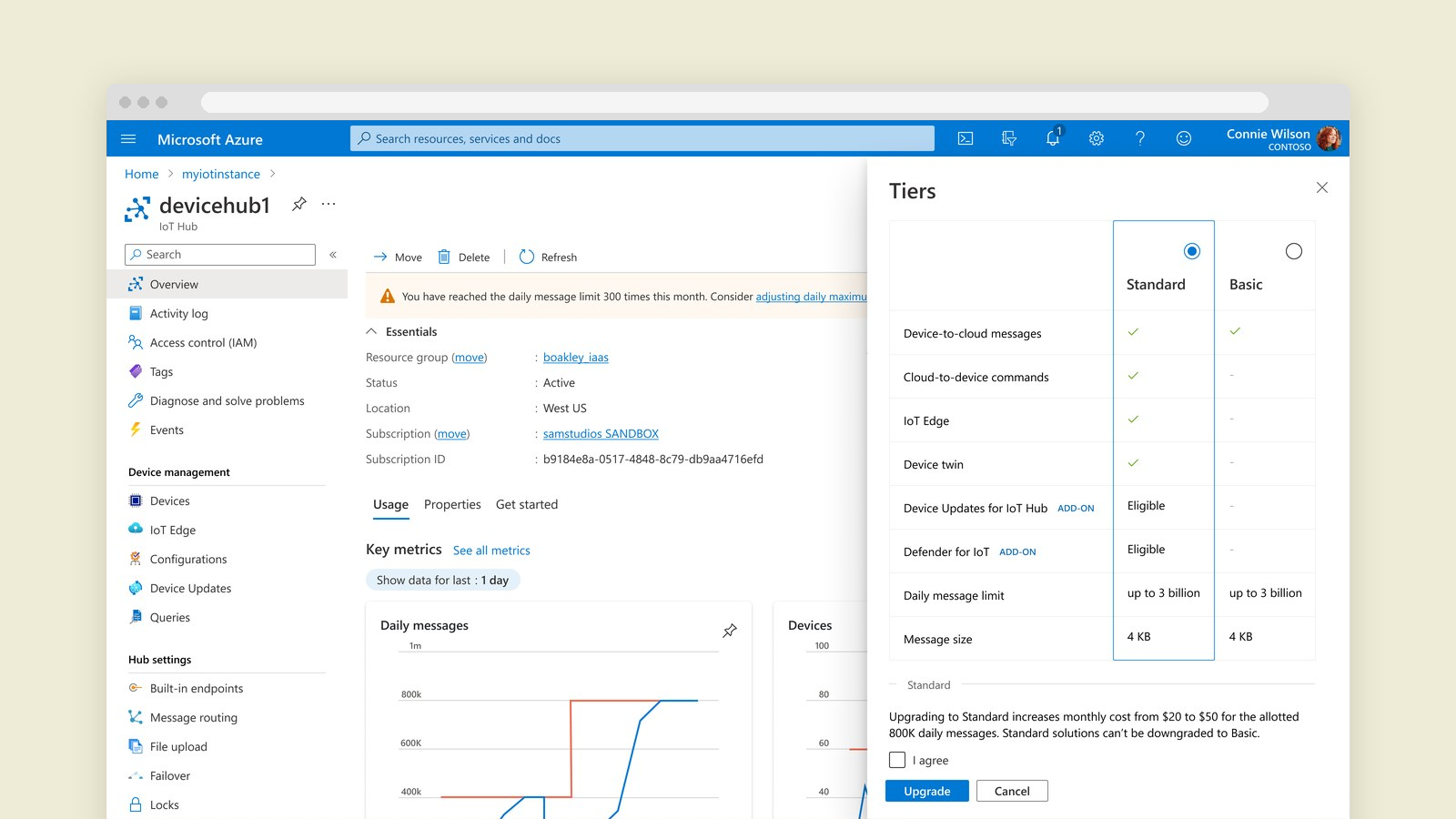Click the Upgrade button
The width and height of the screenshot is (1456, 819).
tap(927, 791)
